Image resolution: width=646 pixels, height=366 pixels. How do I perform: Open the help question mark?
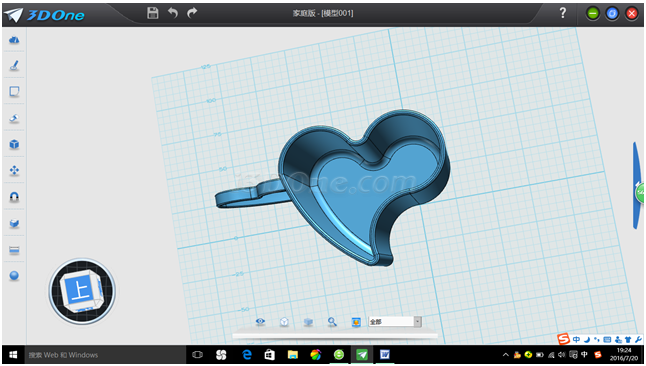pos(563,13)
